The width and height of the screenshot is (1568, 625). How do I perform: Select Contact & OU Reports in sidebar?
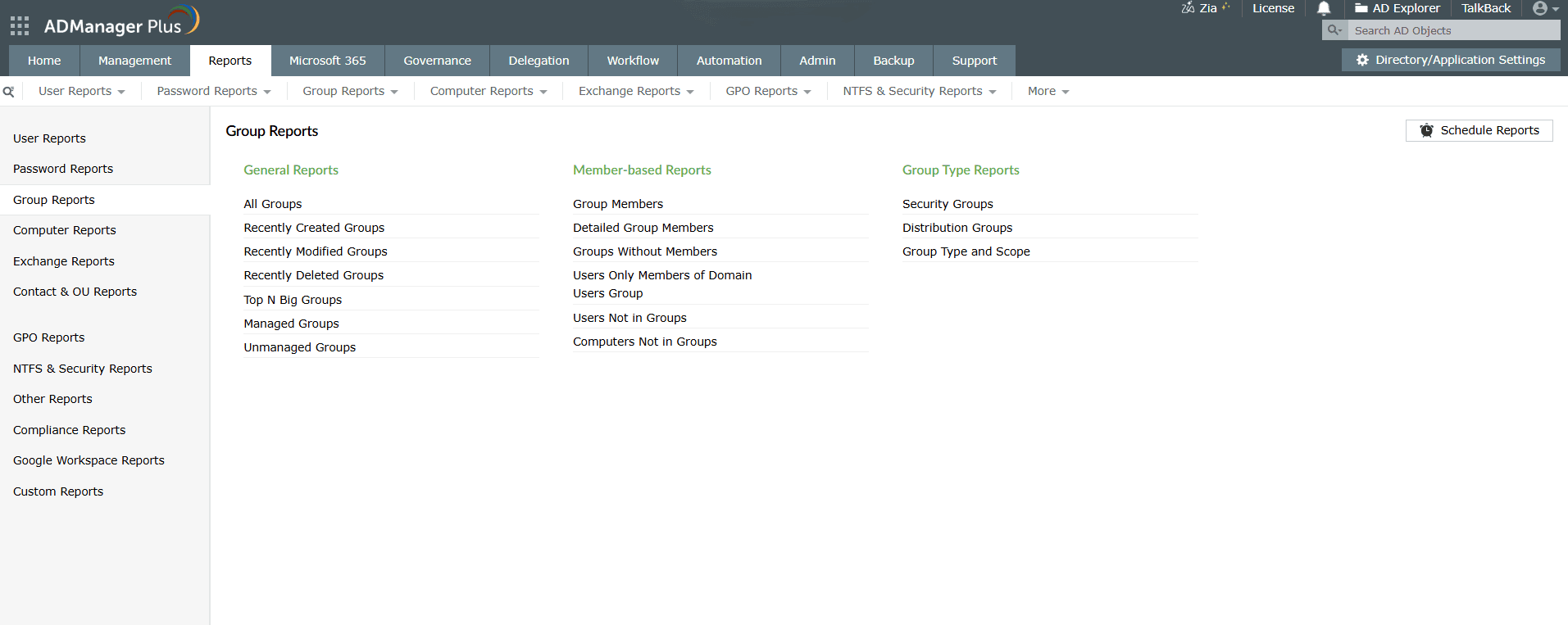tap(75, 292)
